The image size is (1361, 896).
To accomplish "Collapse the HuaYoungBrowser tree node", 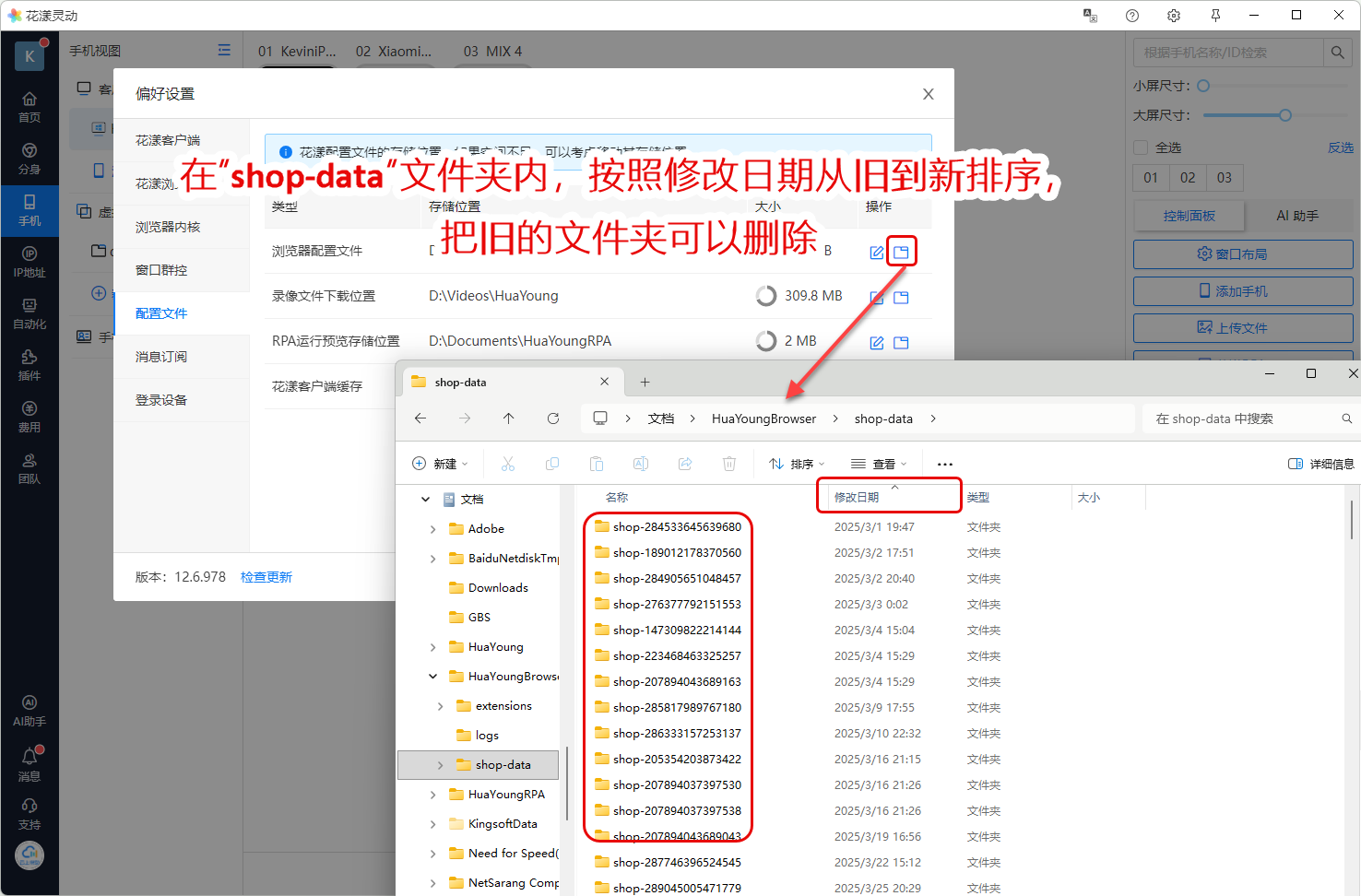I will click(433, 677).
